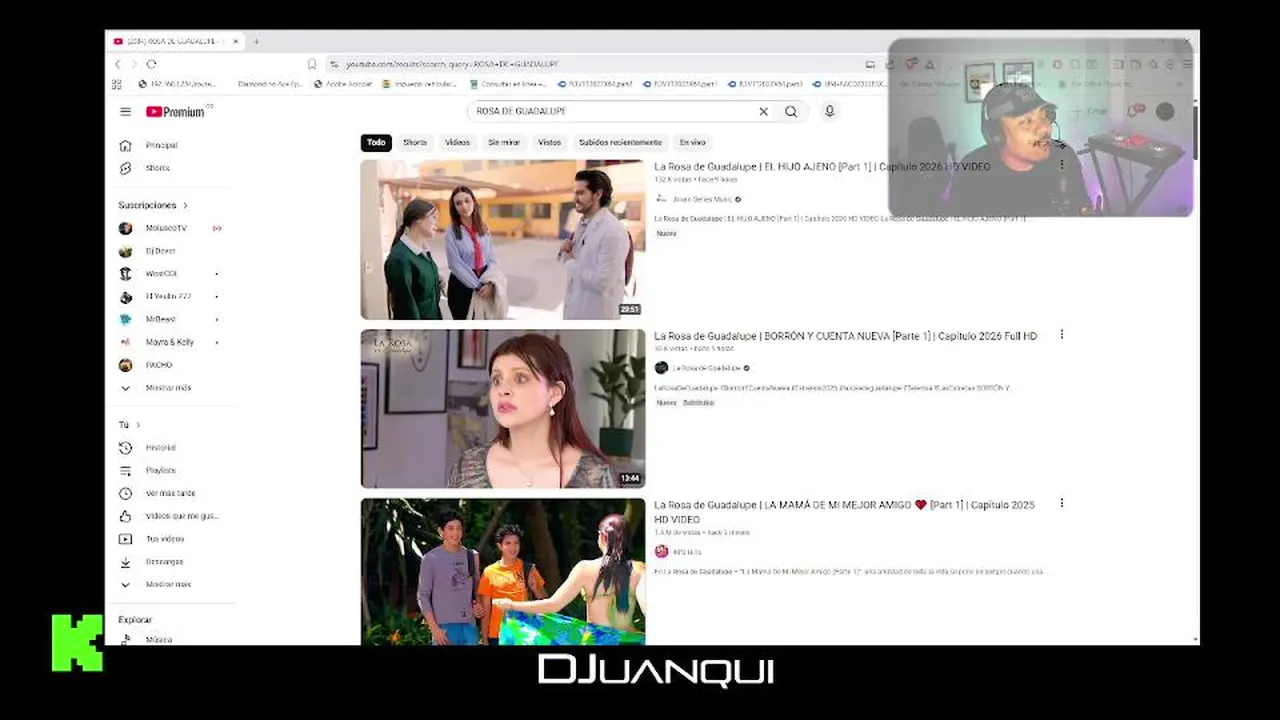The width and height of the screenshot is (1280, 720).
Task: Select the Sin mirar filter chip
Action: [x=504, y=142]
